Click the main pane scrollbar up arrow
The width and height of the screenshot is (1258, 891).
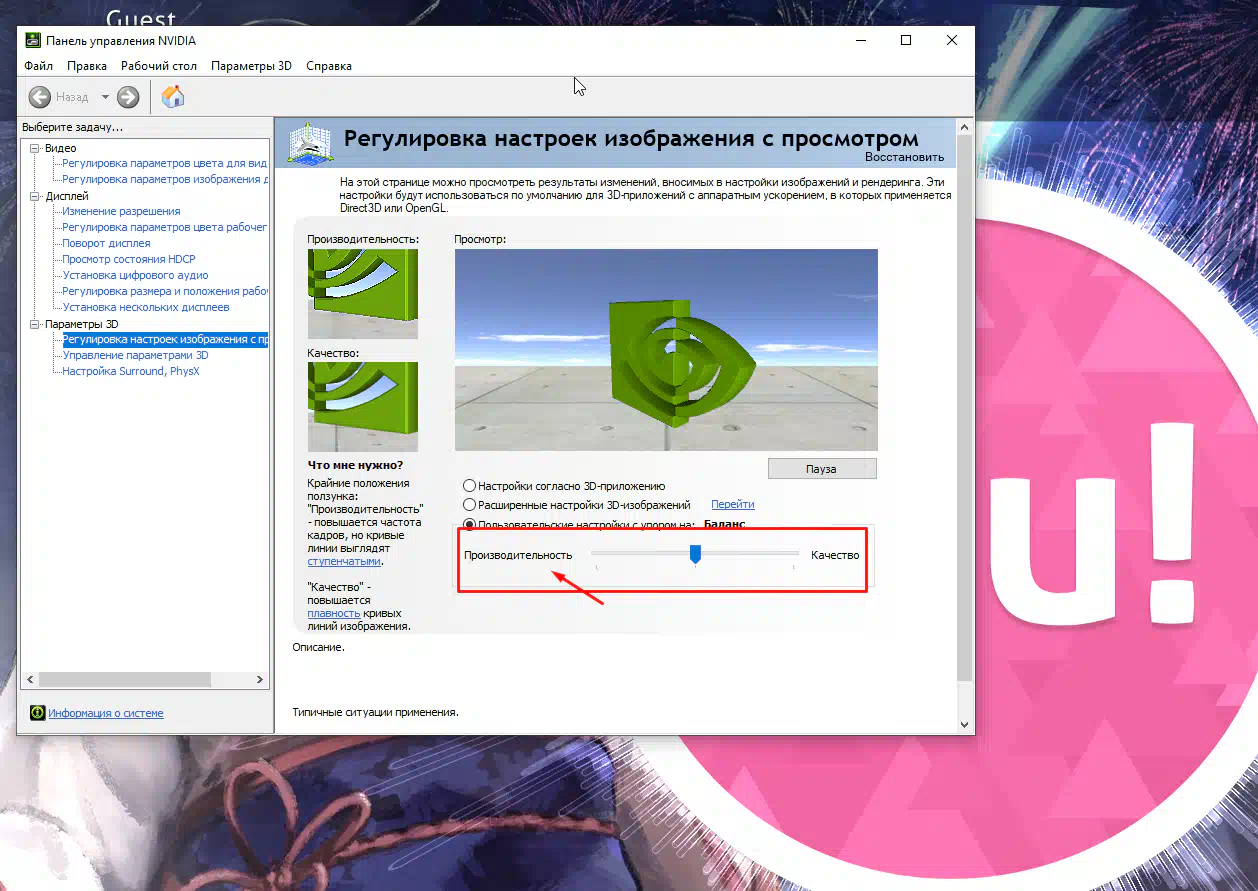tap(964, 128)
